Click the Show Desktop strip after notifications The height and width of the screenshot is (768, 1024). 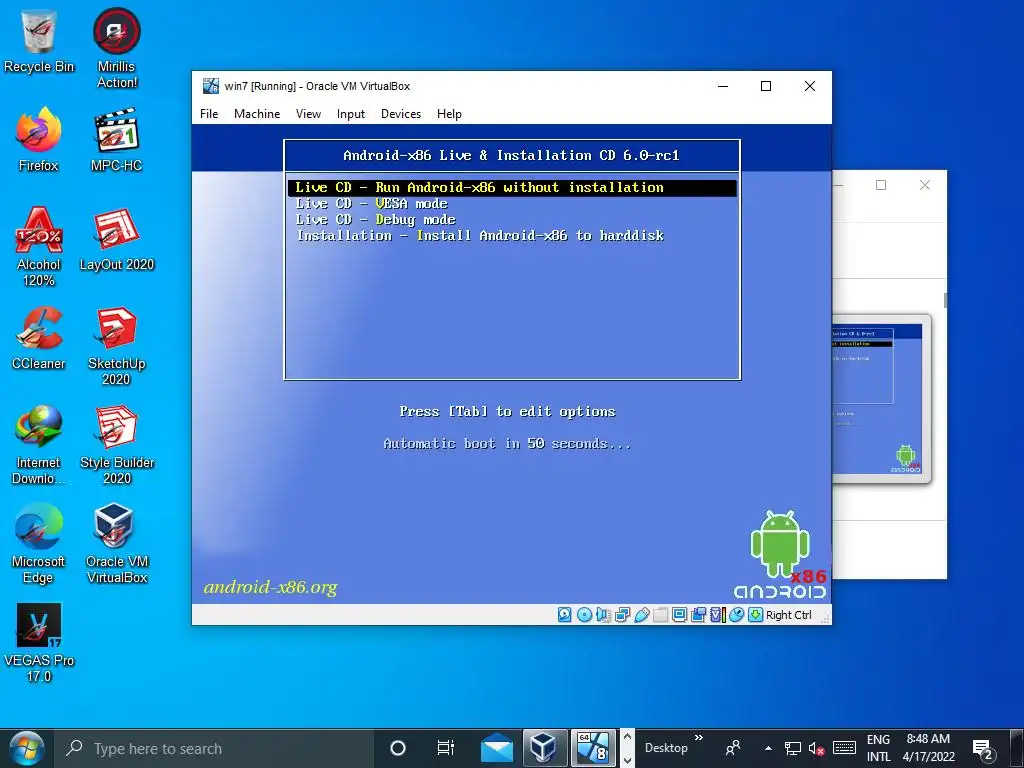(x=1018, y=748)
